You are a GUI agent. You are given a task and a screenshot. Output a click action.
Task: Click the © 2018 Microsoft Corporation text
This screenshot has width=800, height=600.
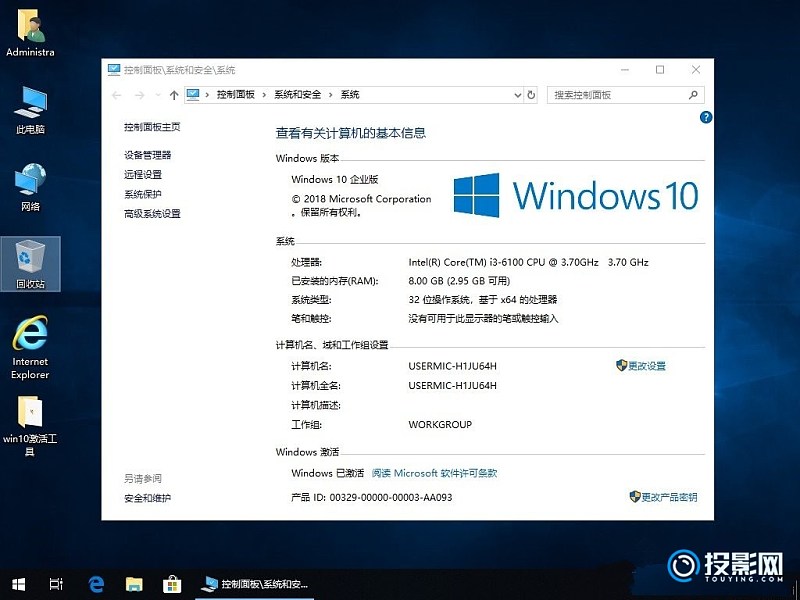[361, 199]
